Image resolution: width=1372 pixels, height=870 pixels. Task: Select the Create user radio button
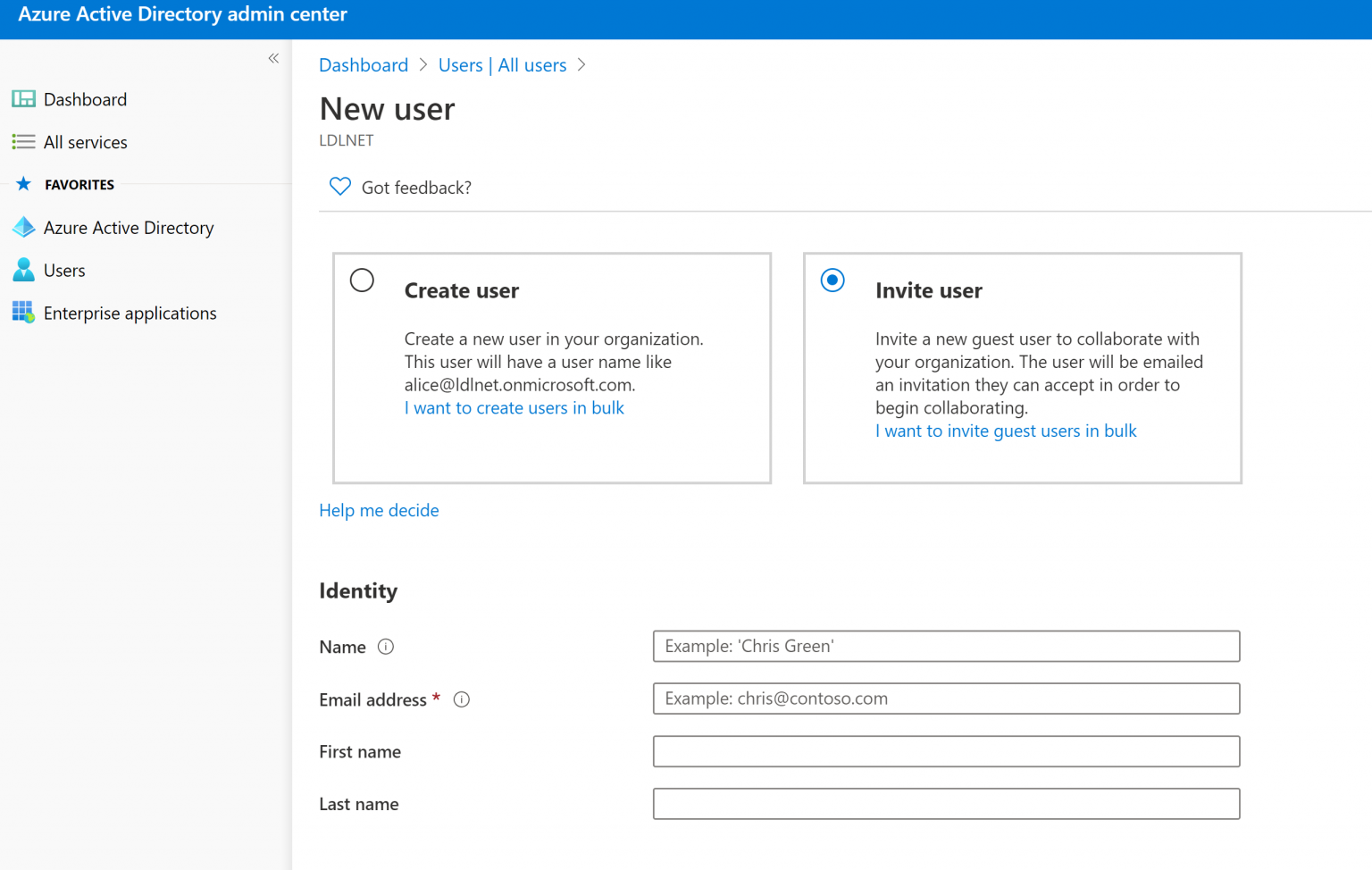[362, 280]
